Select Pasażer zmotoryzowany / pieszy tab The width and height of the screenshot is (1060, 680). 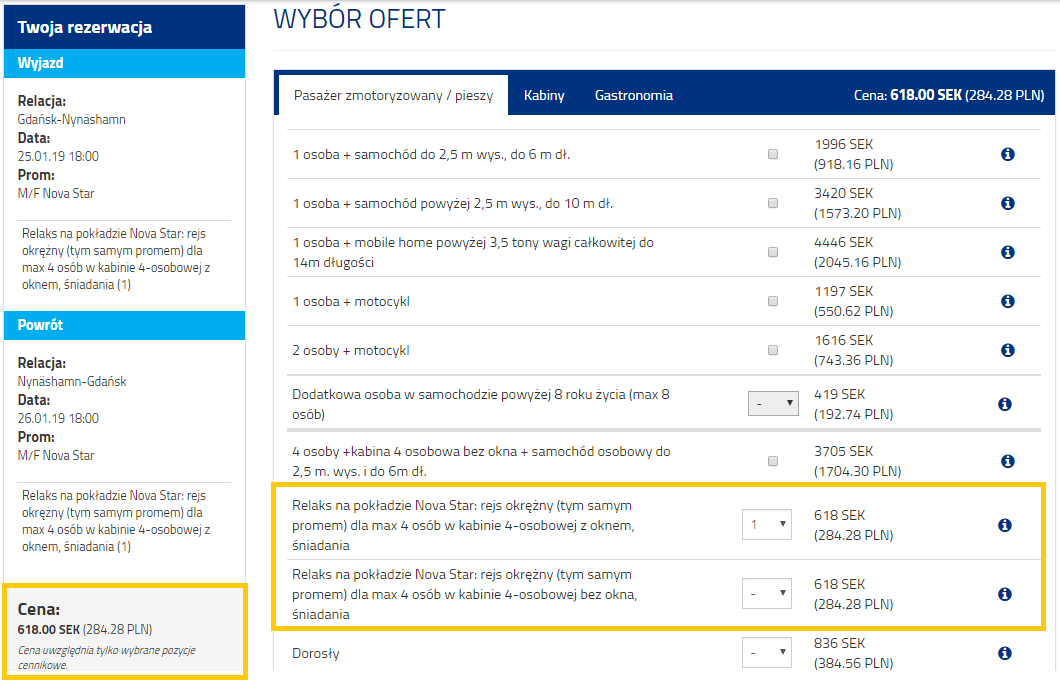[x=393, y=96]
